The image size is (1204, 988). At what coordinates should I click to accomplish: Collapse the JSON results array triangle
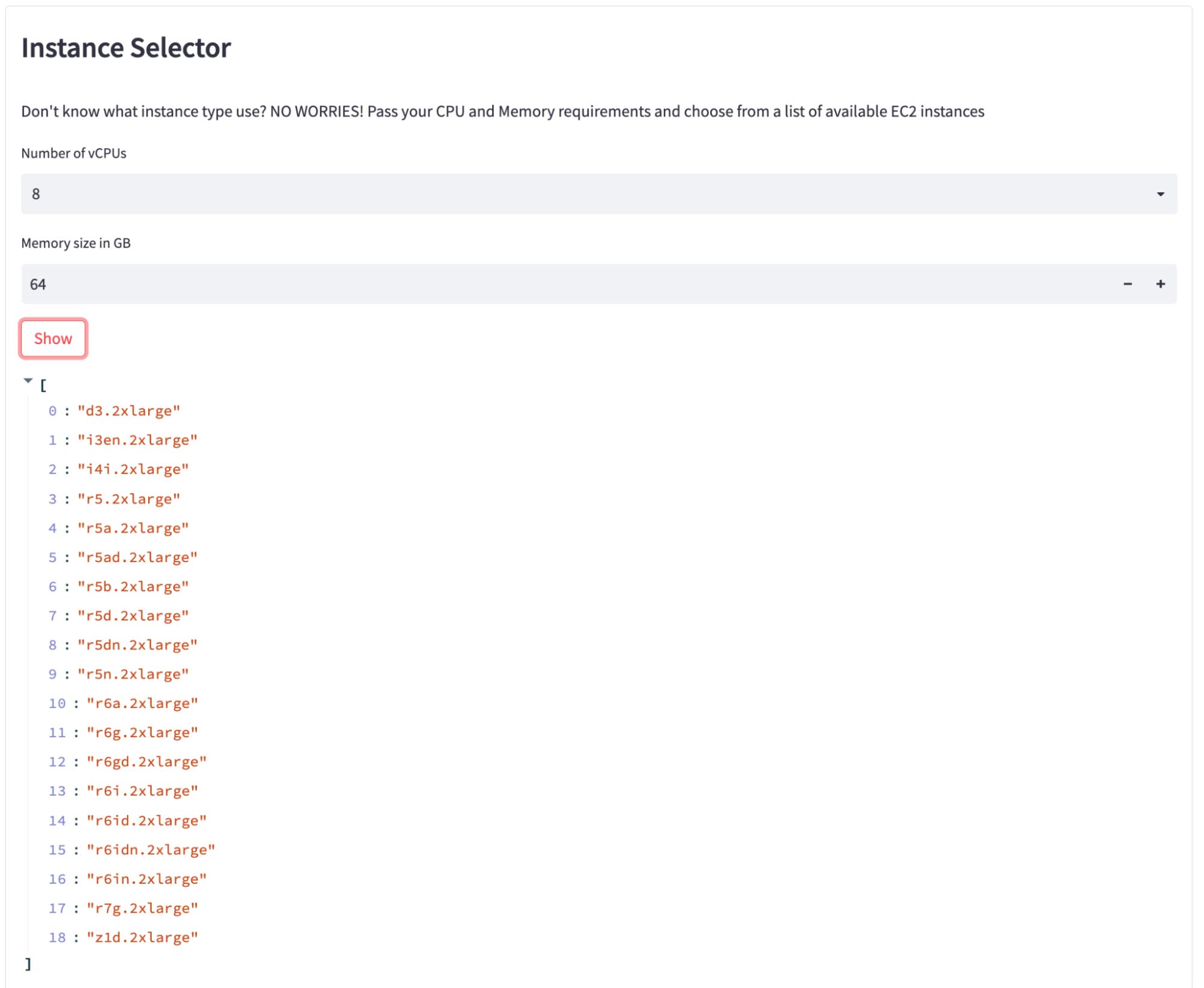coord(28,381)
